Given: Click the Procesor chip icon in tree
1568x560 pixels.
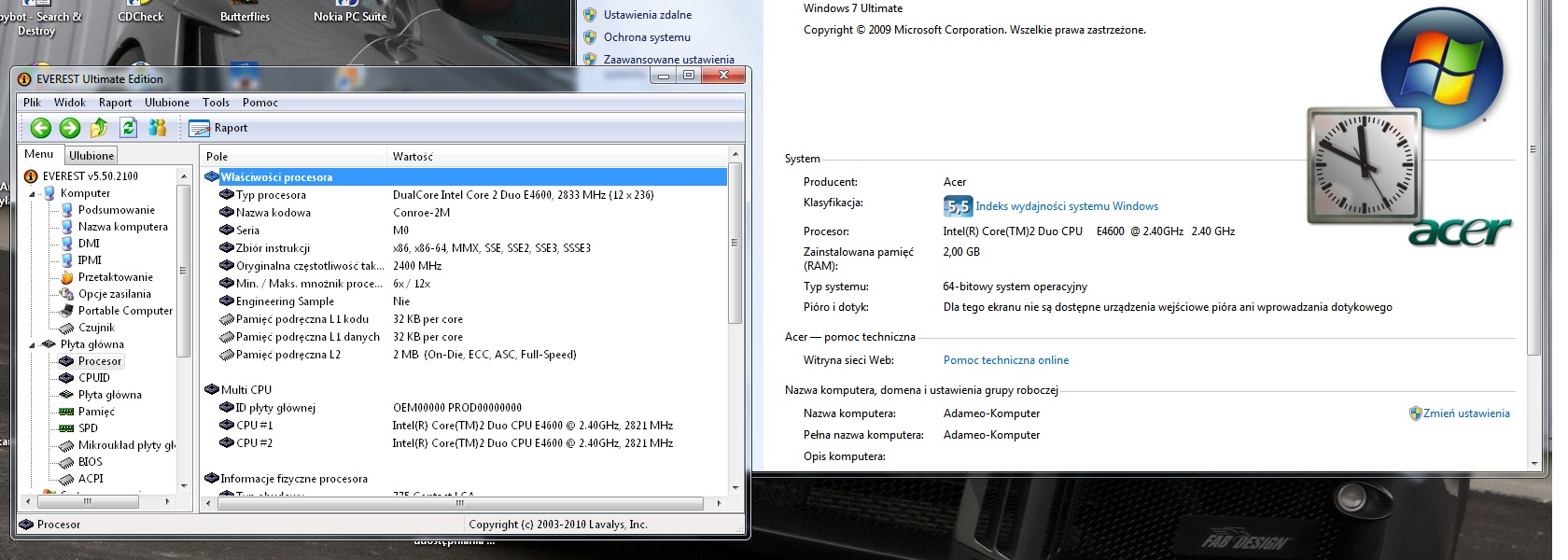Looking at the screenshot, I should tap(66, 361).
